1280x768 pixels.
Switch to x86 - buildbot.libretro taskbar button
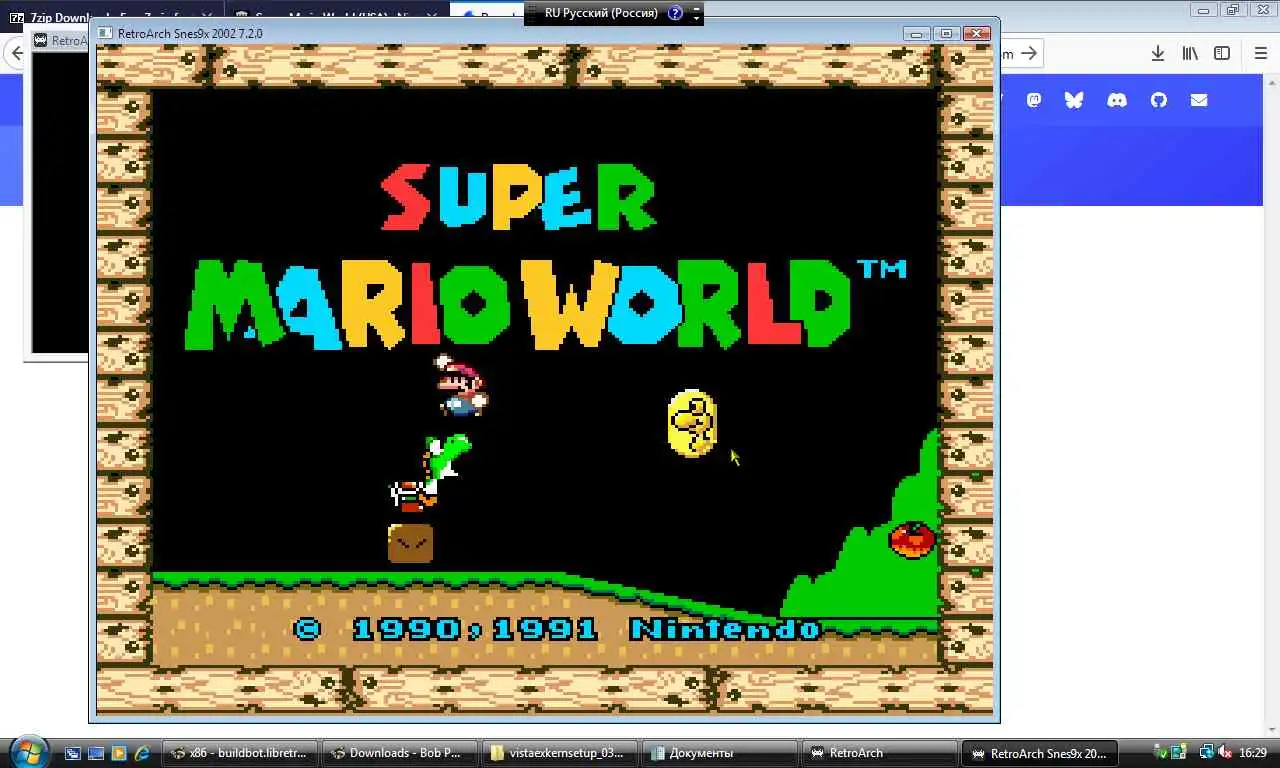click(x=241, y=753)
